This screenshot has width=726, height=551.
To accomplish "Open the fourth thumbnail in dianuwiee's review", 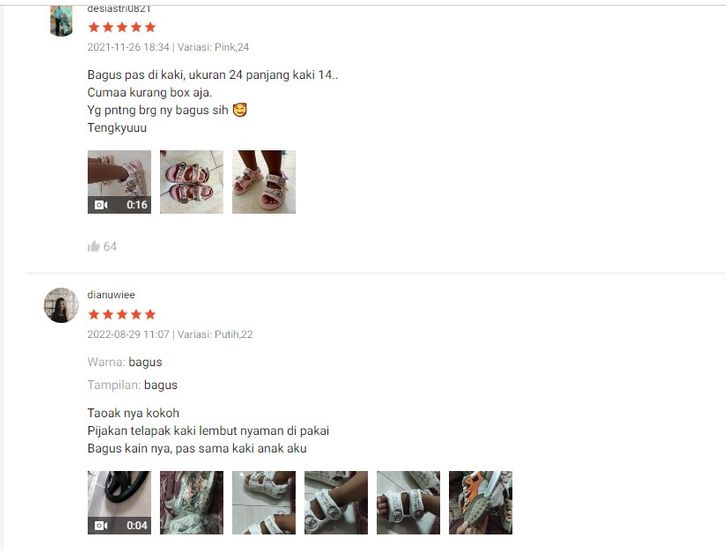I will (336, 503).
